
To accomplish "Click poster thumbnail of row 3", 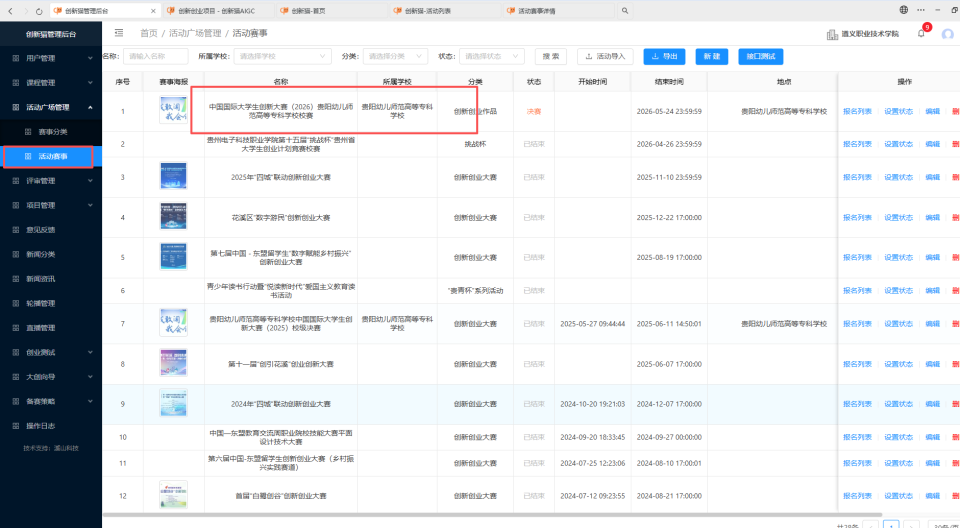I will pos(173,176).
